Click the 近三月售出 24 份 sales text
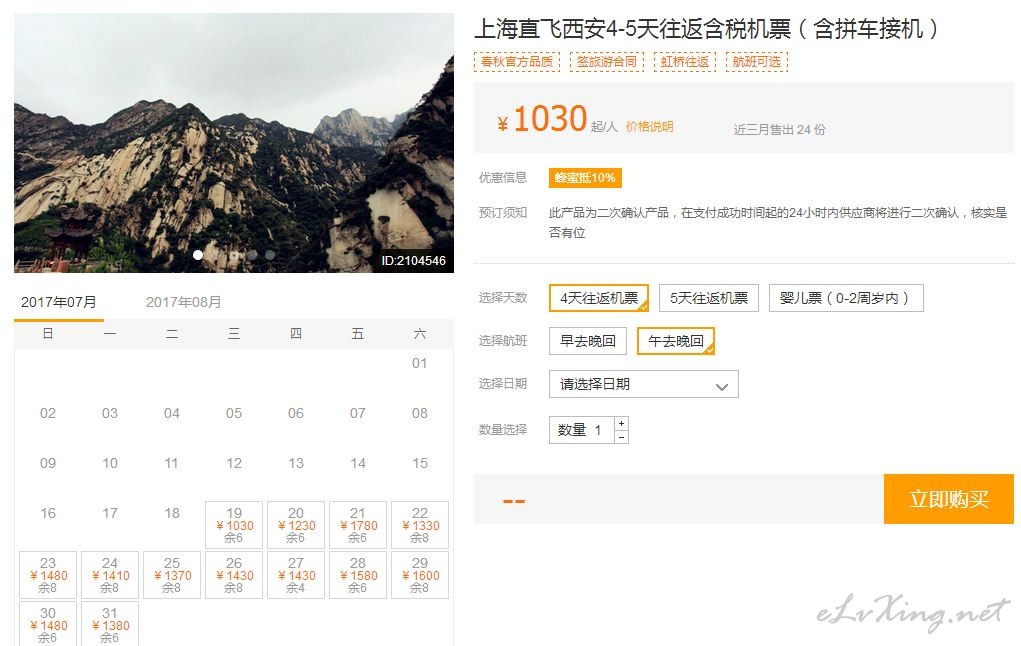 click(x=779, y=130)
